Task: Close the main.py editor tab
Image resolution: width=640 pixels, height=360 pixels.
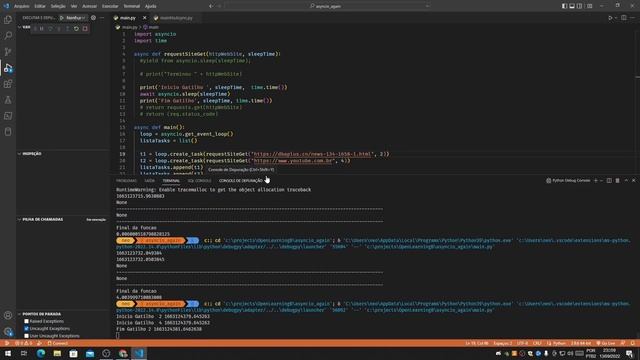Action: pos(144,18)
